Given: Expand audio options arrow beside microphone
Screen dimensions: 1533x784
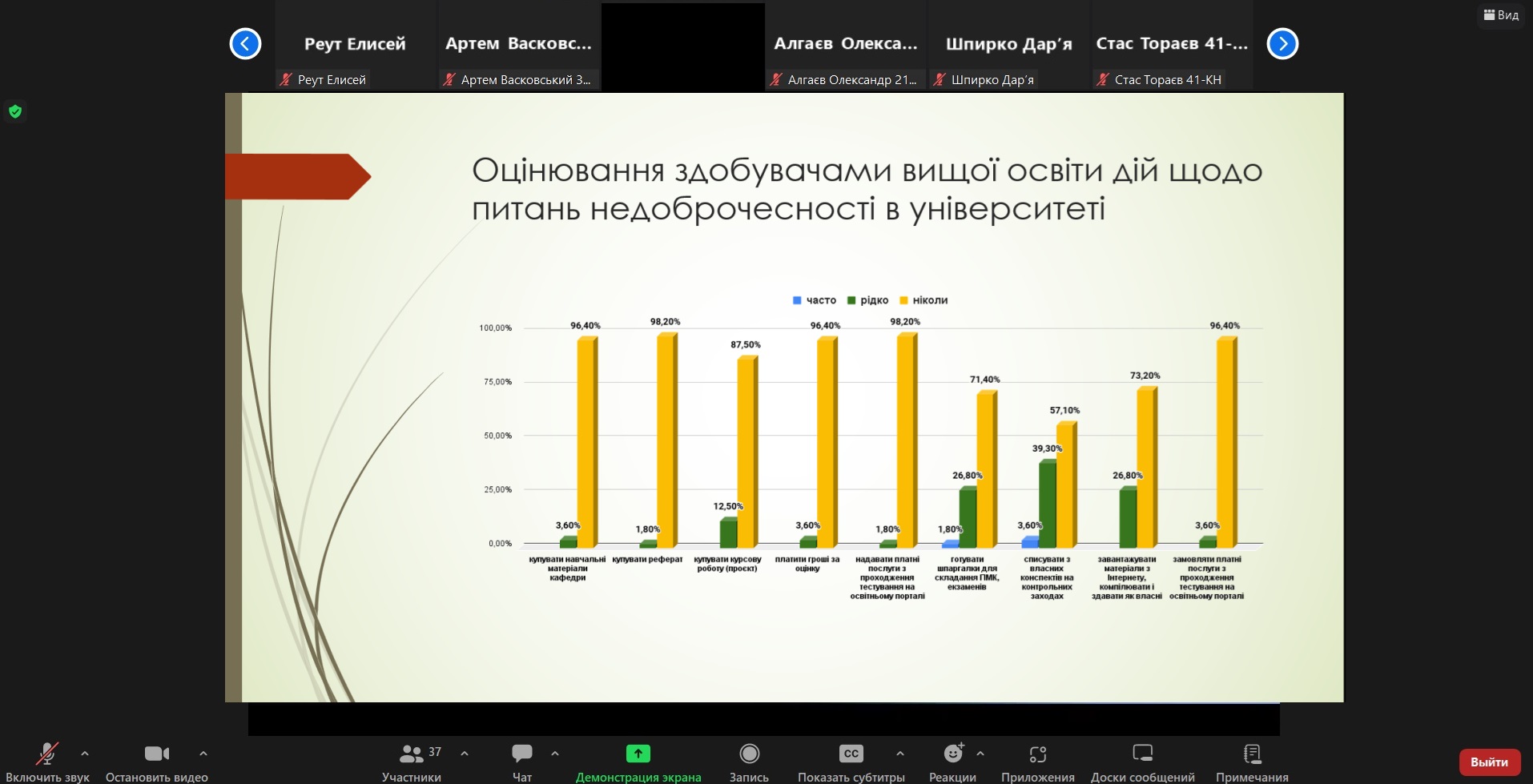Looking at the screenshot, I should coord(85,754).
